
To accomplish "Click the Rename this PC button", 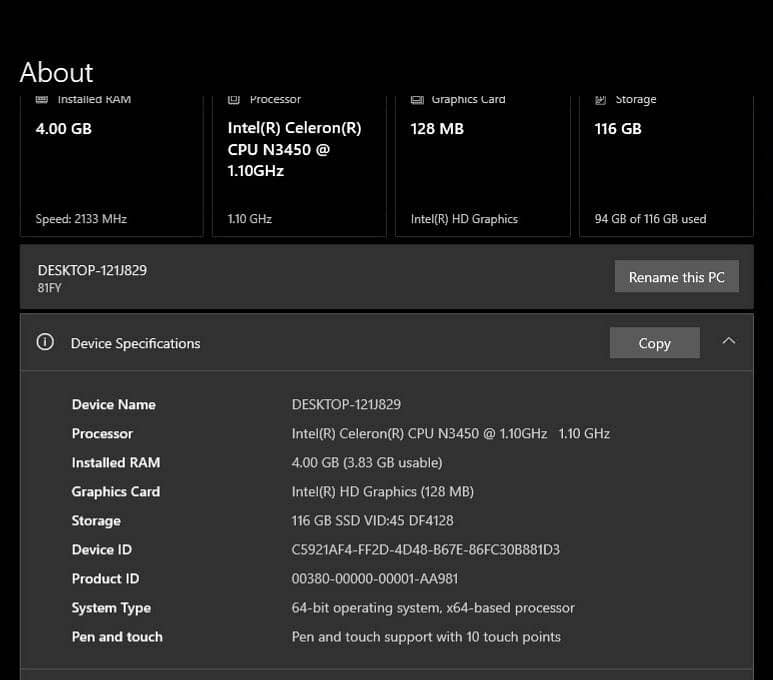I will (676, 277).
